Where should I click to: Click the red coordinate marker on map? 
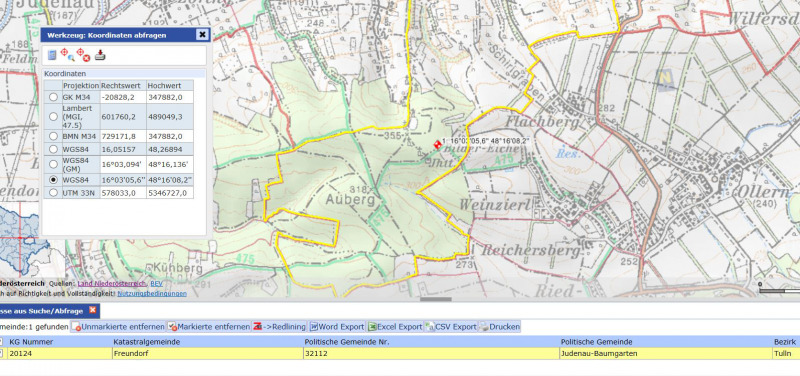(437, 145)
